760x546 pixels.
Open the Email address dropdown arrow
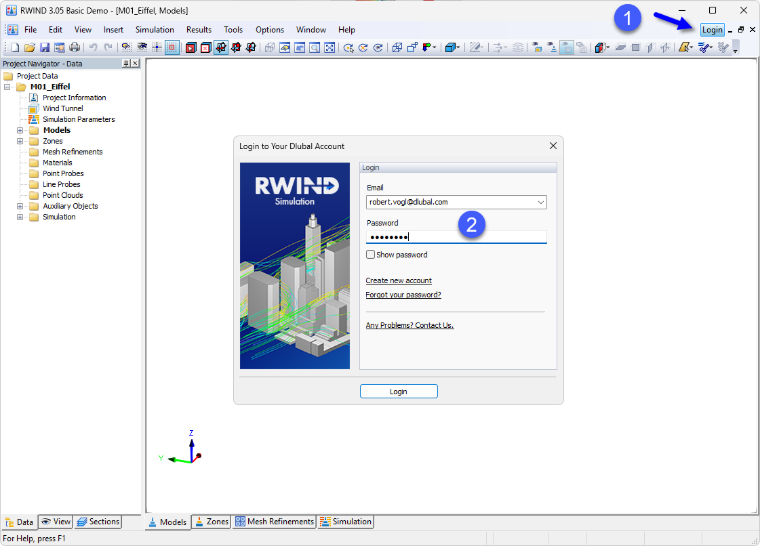540,202
